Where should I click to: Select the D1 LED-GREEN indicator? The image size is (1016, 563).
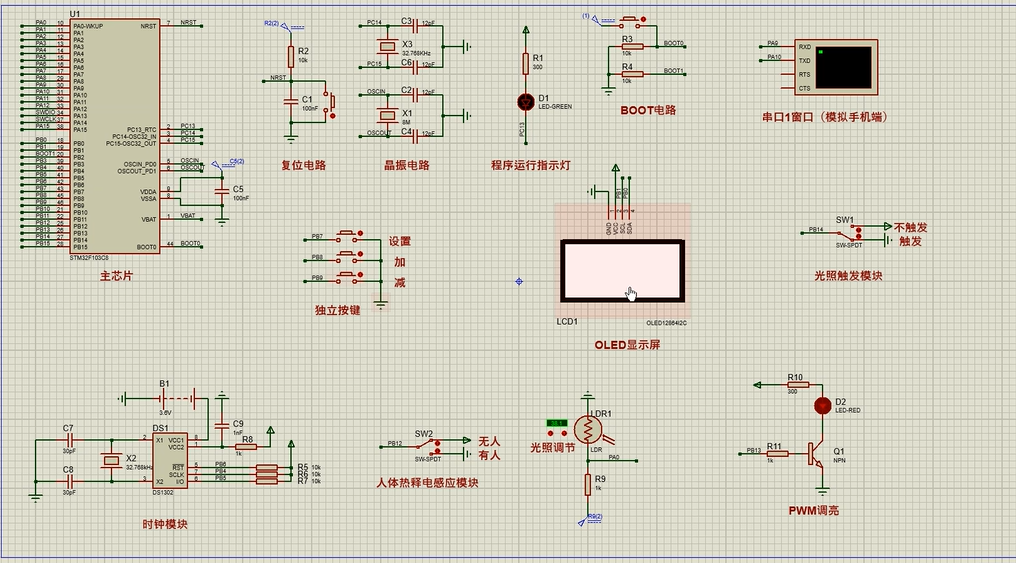point(525,102)
